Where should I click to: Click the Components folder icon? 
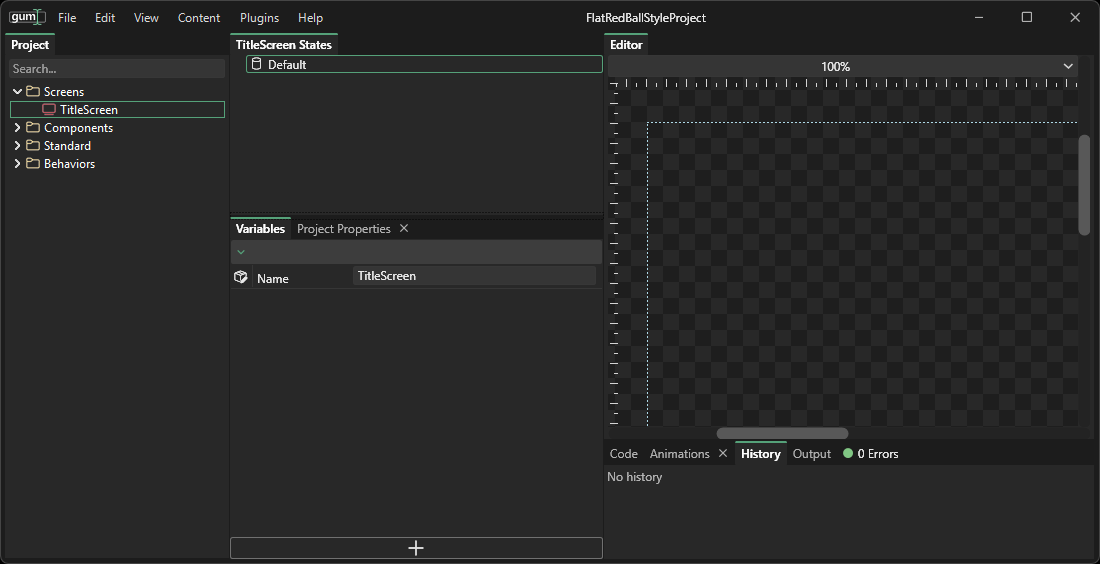pos(33,128)
